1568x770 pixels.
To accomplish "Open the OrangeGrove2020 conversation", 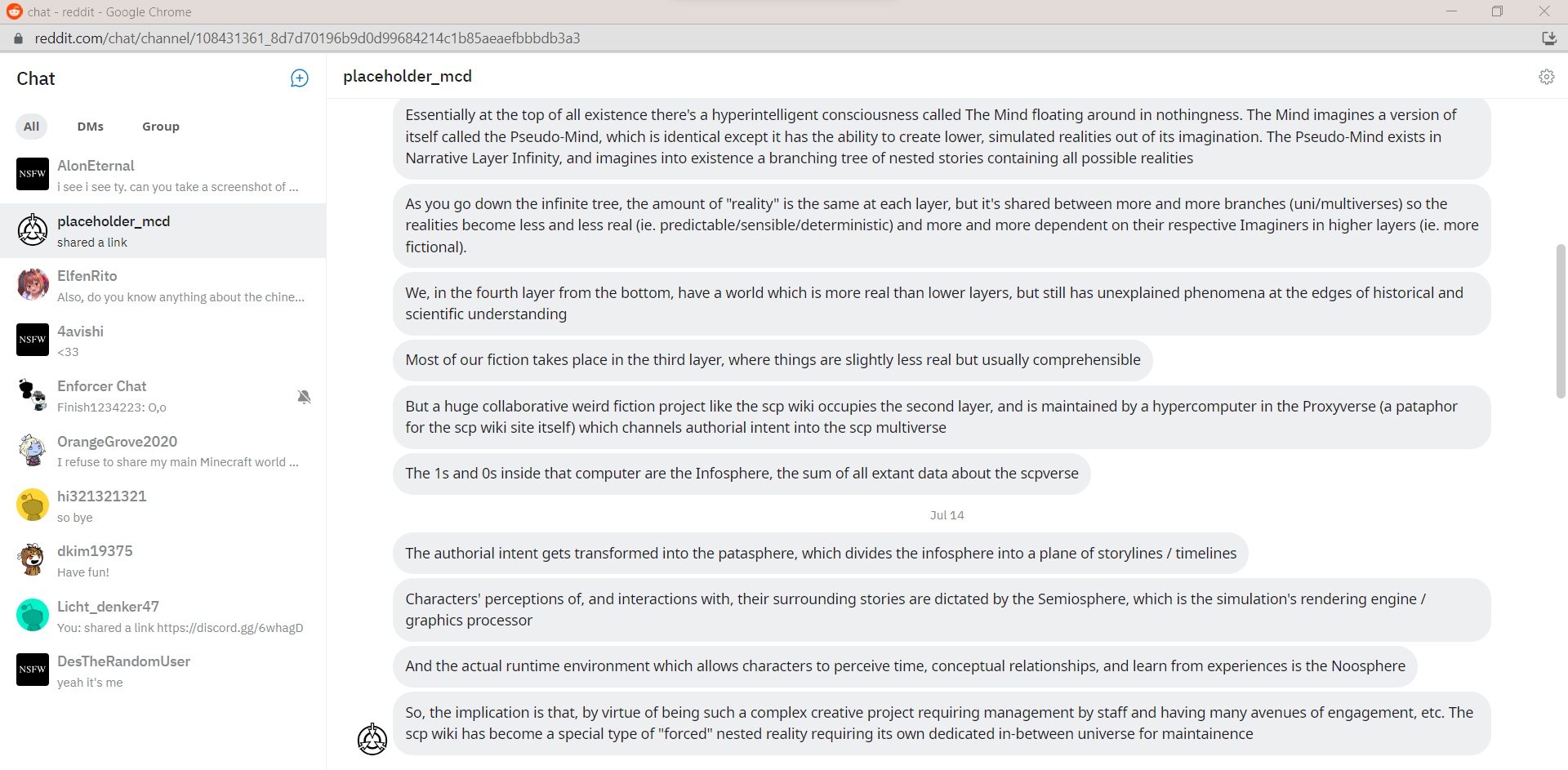I will pyautogui.click(x=163, y=451).
